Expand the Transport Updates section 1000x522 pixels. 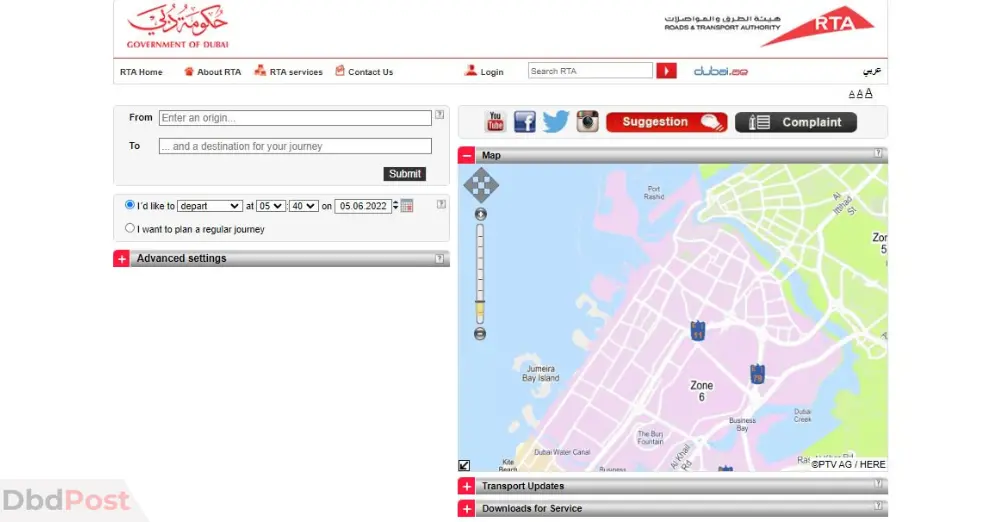coord(466,486)
